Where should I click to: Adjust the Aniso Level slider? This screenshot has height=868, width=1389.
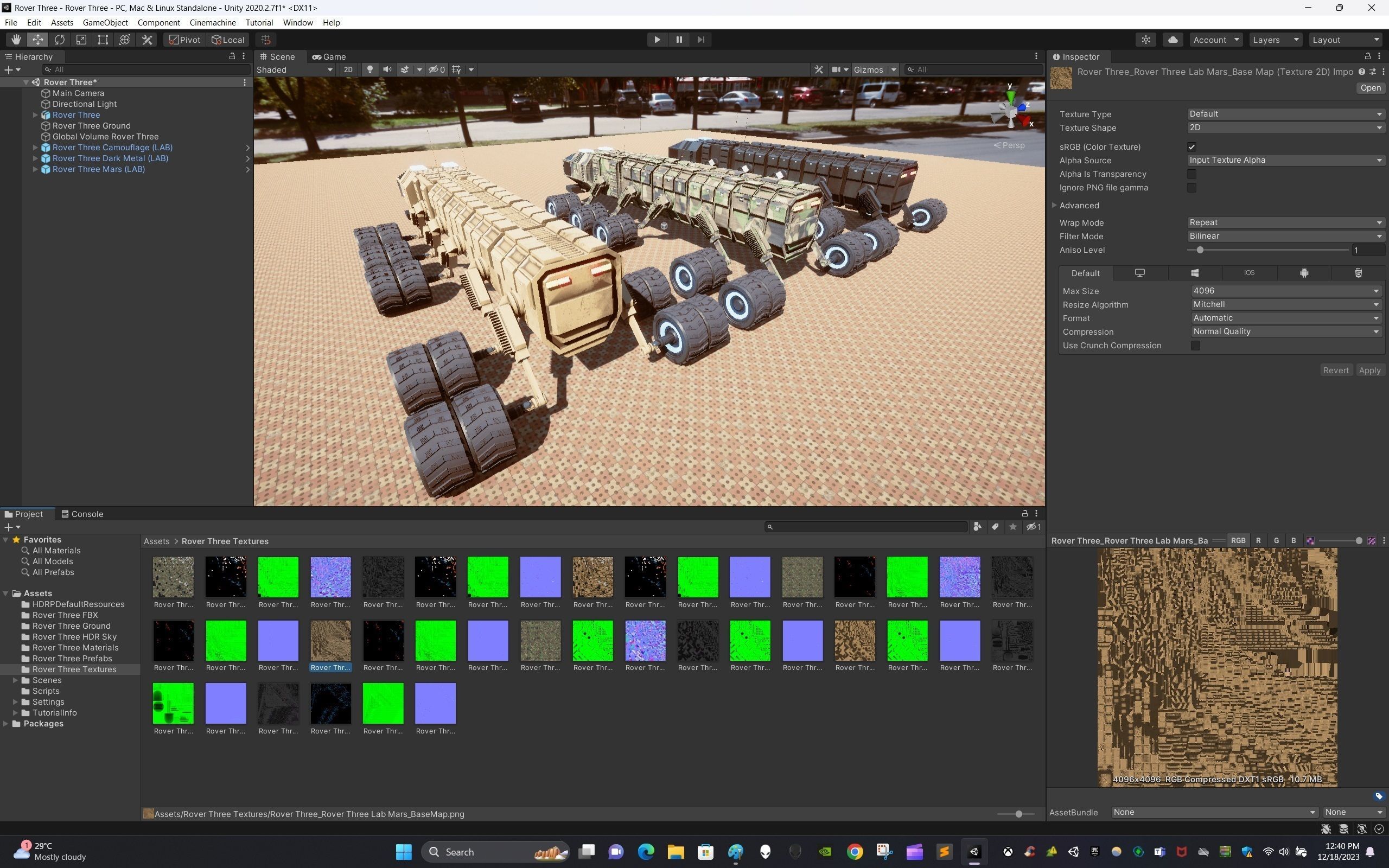click(x=1200, y=250)
